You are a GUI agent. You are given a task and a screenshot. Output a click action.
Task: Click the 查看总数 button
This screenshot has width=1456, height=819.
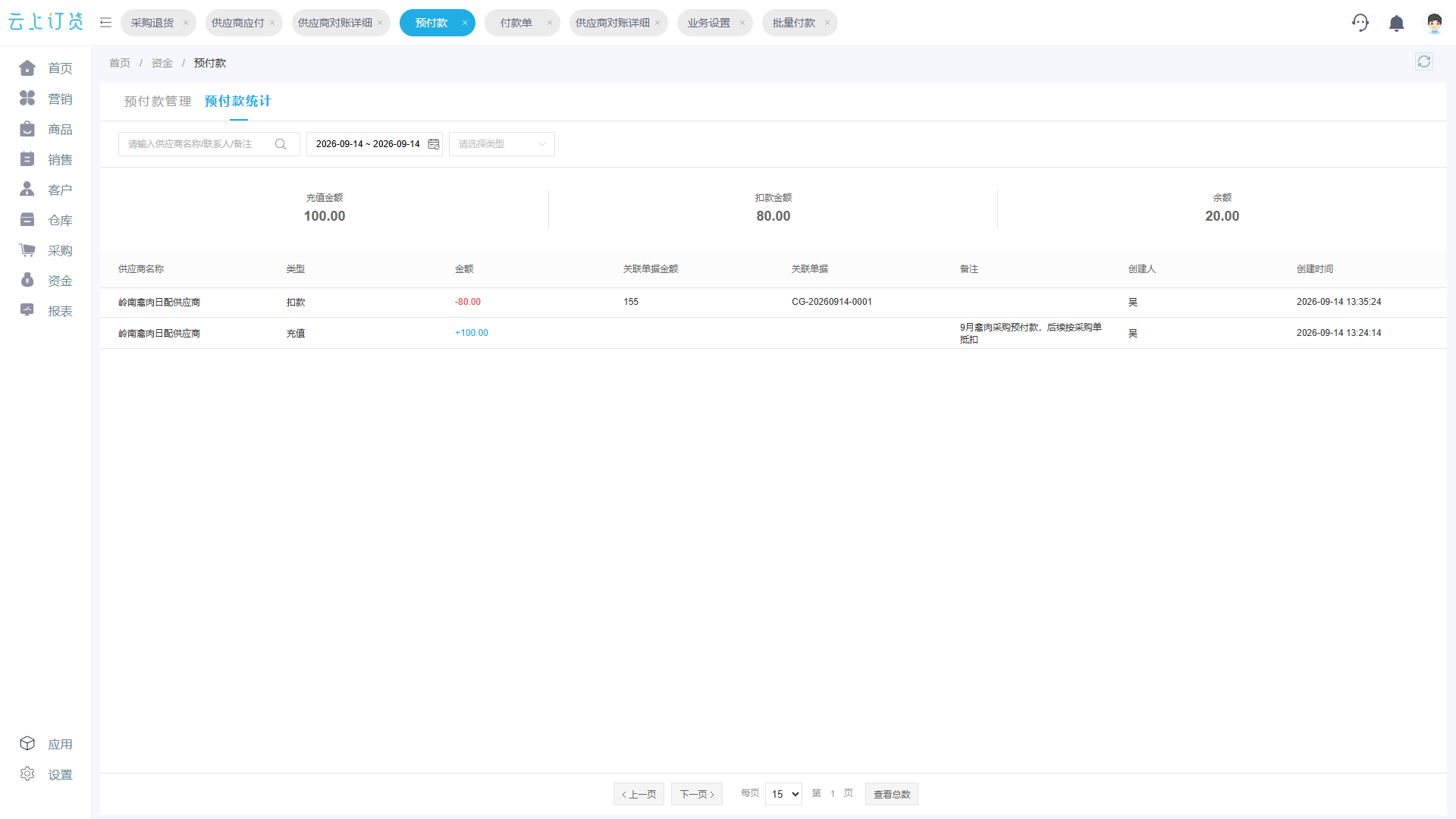pos(892,794)
